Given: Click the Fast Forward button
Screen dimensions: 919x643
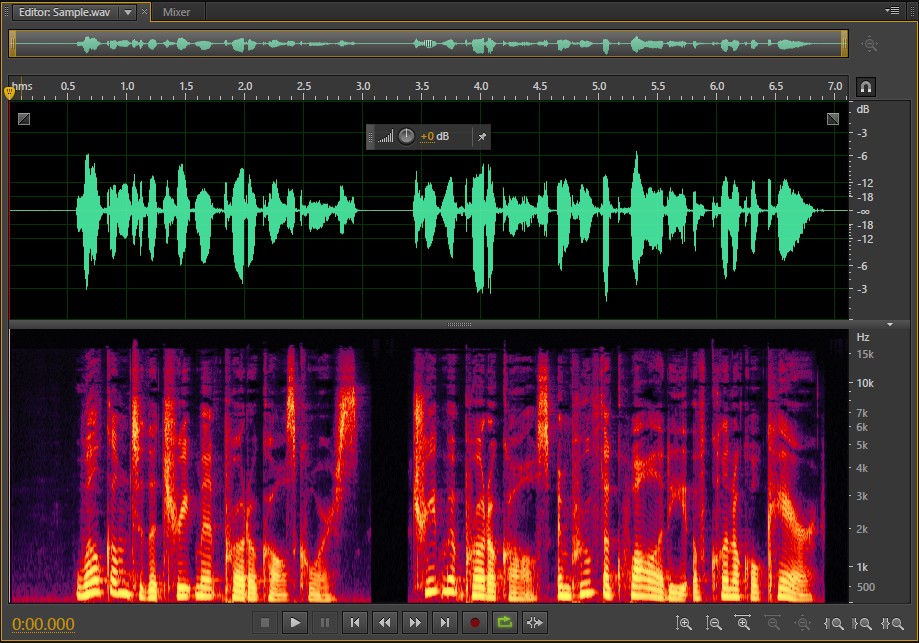Looking at the screenshot, I should (415, 623).
